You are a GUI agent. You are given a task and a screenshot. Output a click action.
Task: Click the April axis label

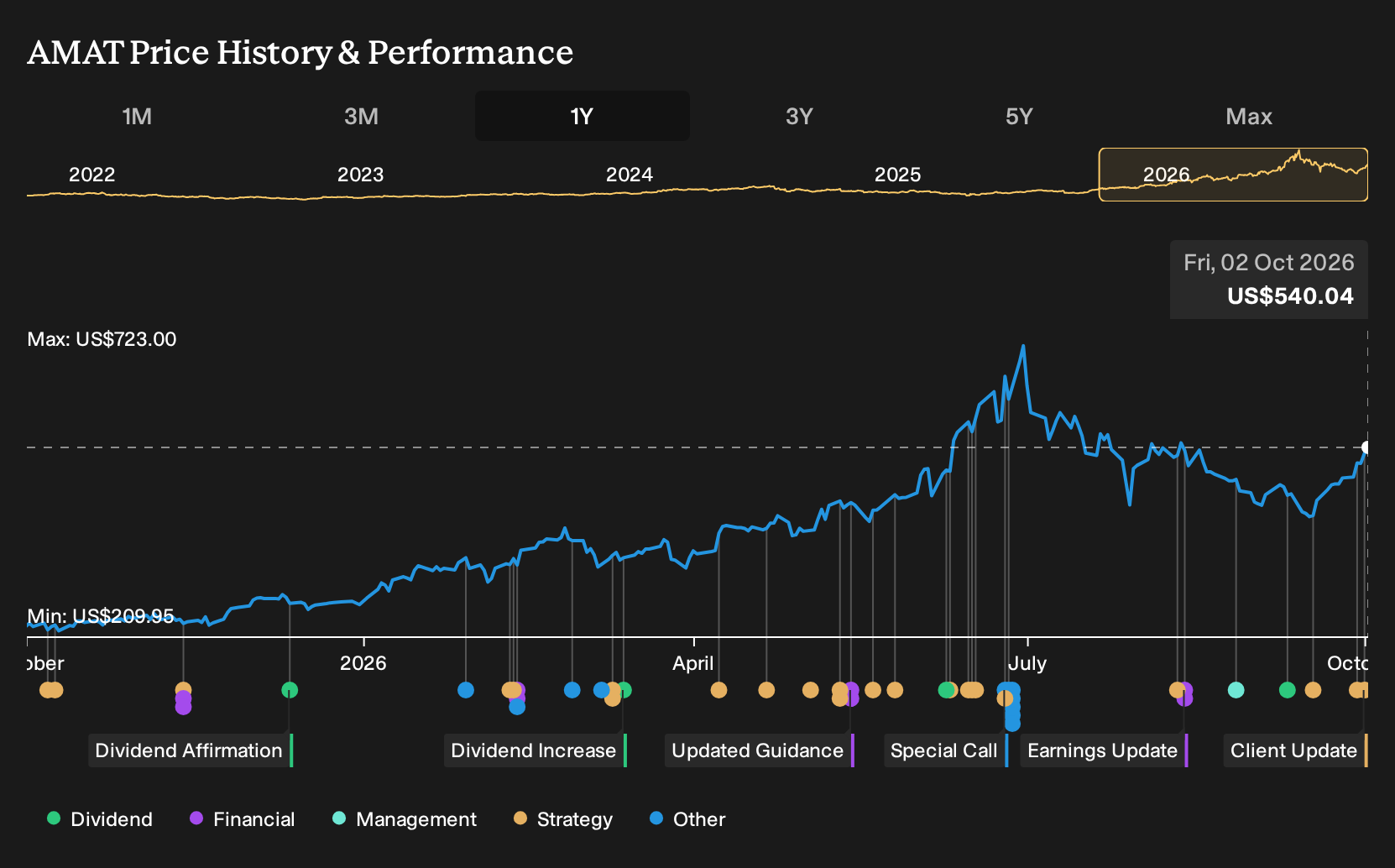[x=692, y=663]
